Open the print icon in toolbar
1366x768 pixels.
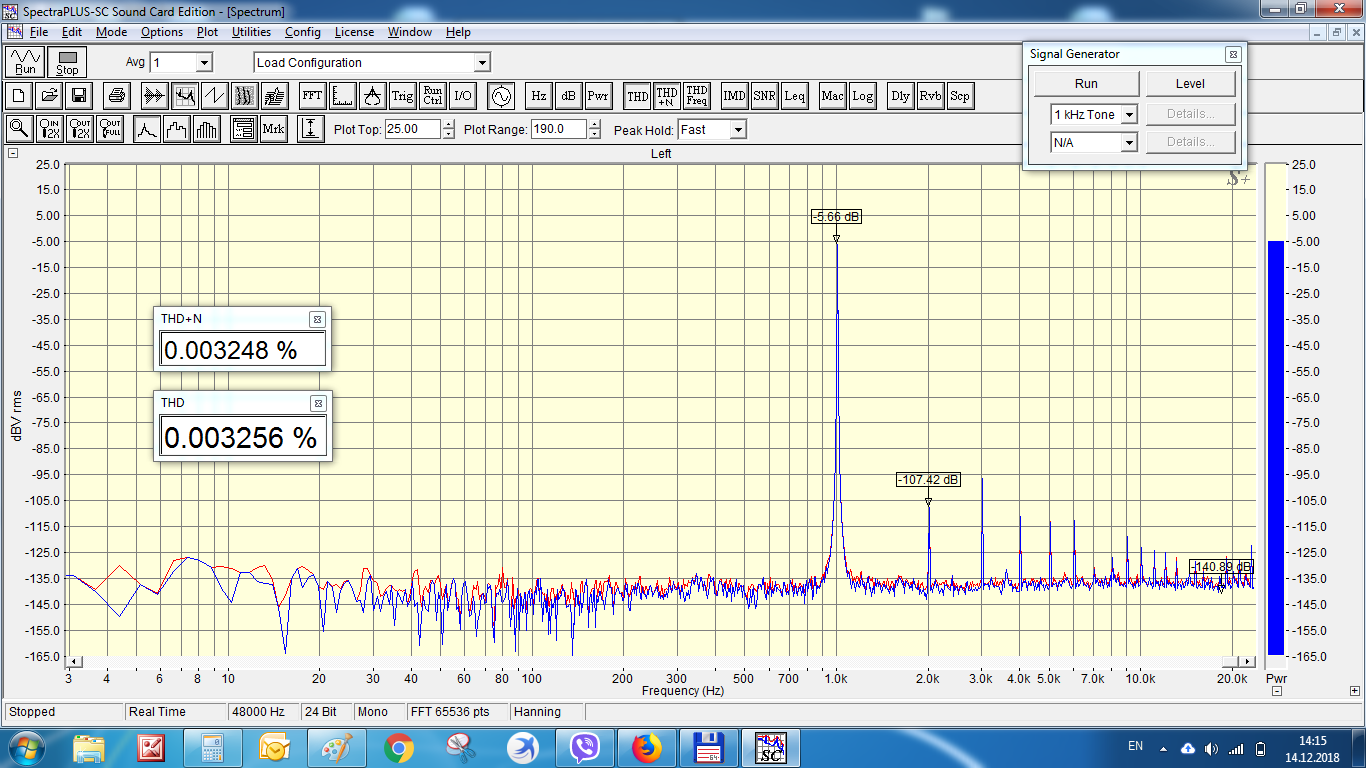tap(117, 96)
